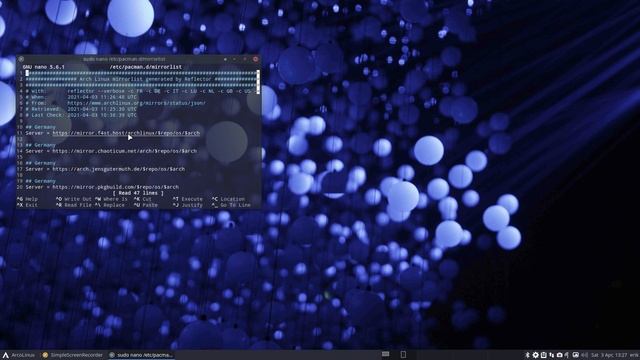Viewport: 640px width, 360px height.
Task: Click the reflector --verbose command line
Action: coord(159,91)
